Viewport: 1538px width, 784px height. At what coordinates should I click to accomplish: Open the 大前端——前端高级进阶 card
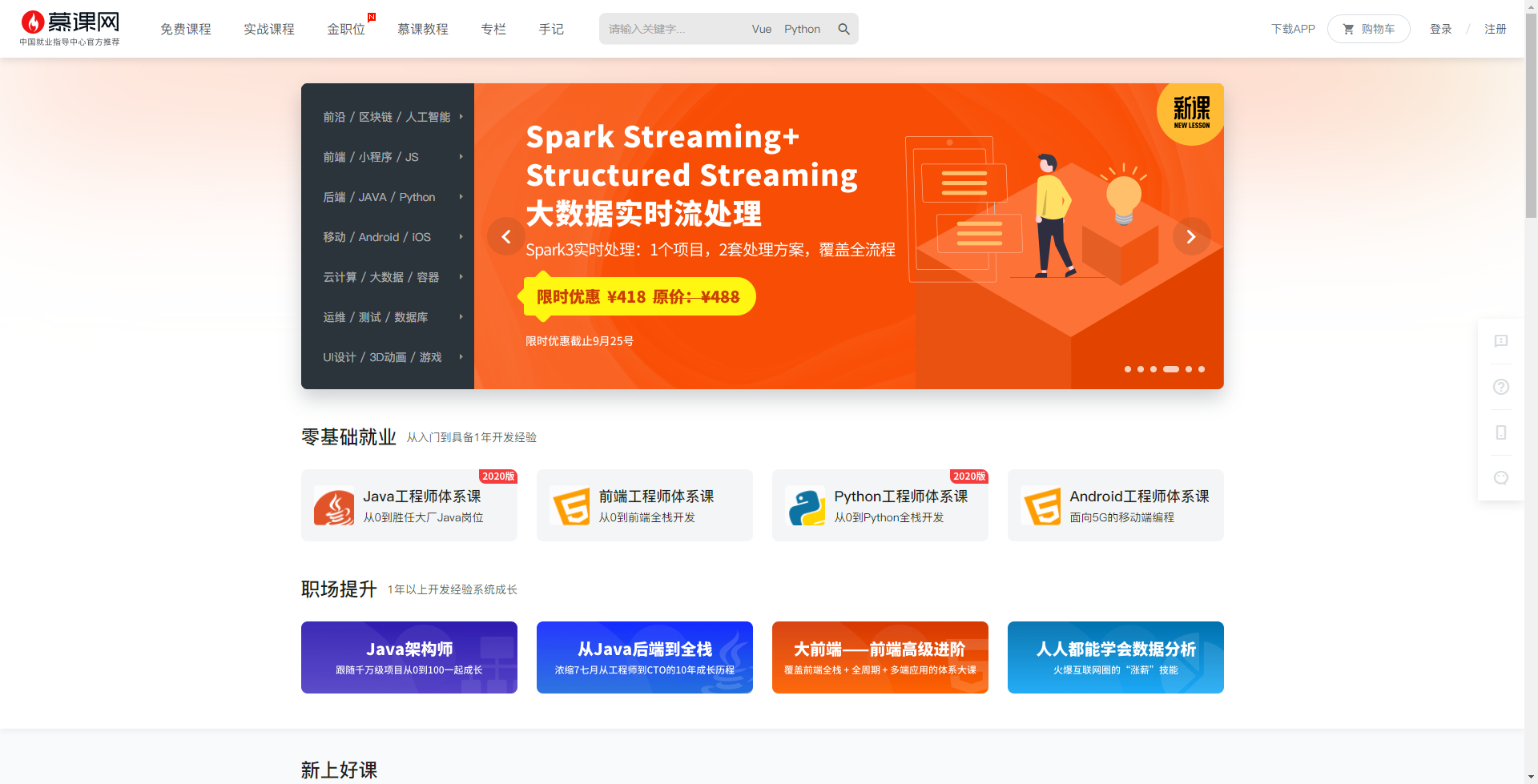click(880, 657)
